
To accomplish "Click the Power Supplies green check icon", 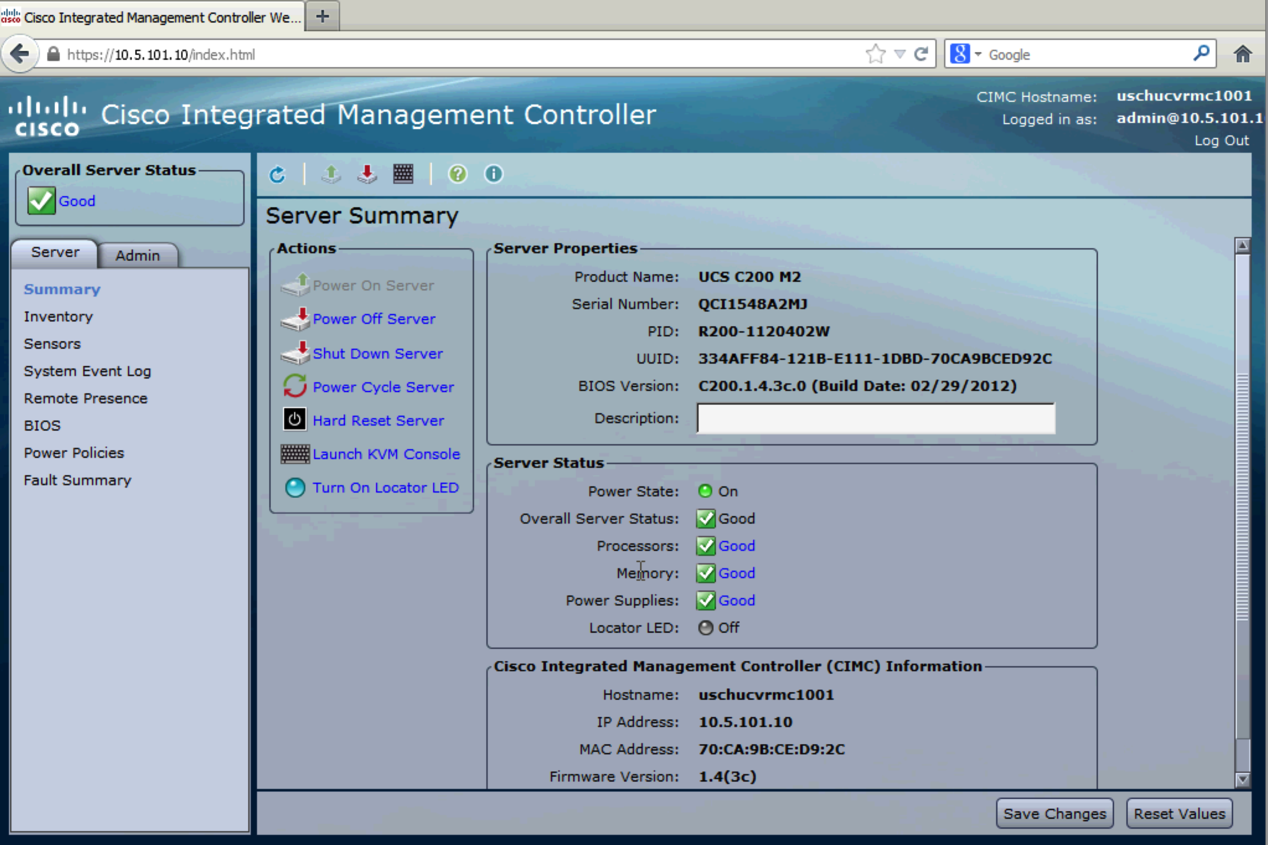I will pyautogui.click(x=706, y=600).
